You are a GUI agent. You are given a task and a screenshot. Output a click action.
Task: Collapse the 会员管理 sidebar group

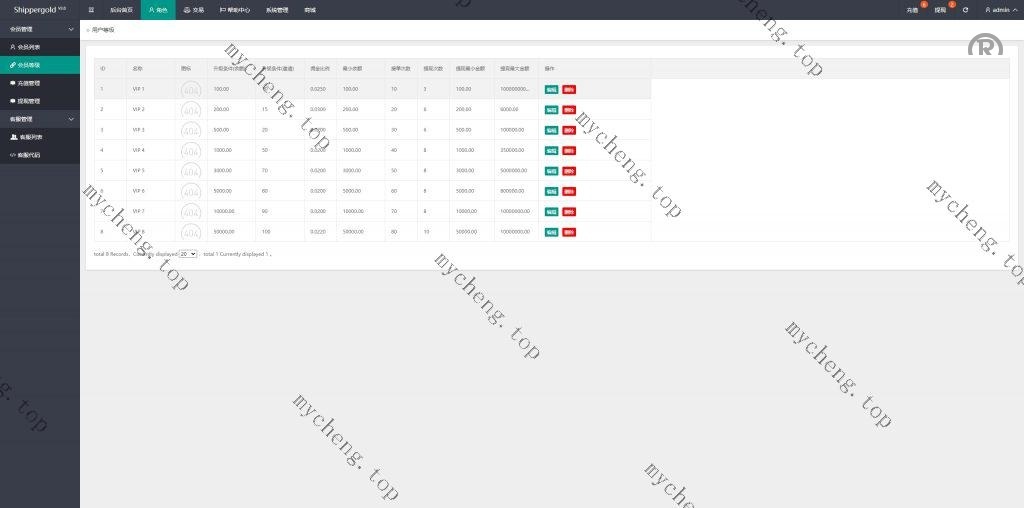[x=39, y=29]
